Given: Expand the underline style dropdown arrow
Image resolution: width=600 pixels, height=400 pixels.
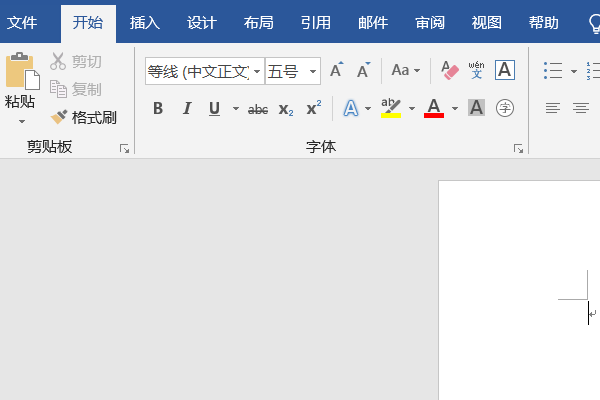Looking at the screenshot, I should (236, 109).
